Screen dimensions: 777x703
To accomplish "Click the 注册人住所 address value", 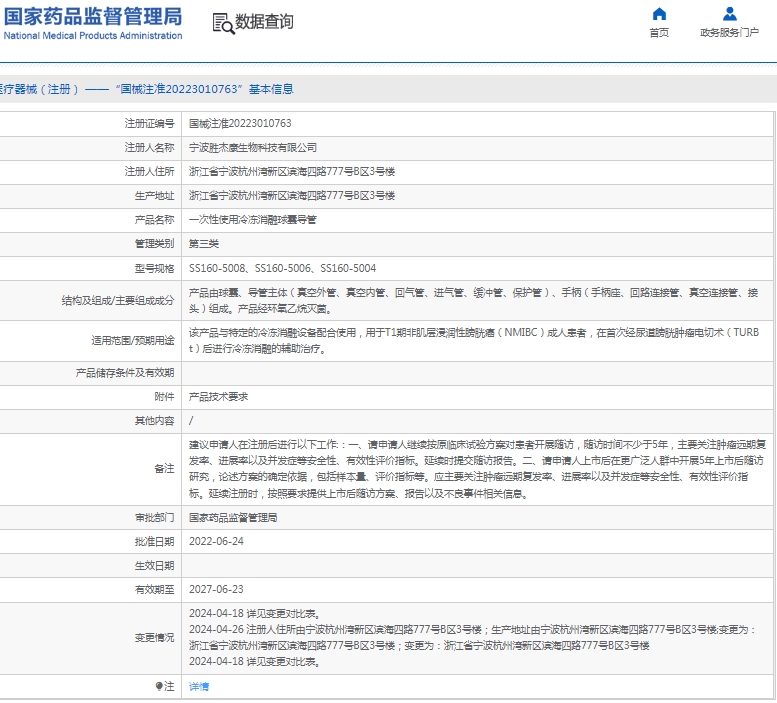I will 292,172.
